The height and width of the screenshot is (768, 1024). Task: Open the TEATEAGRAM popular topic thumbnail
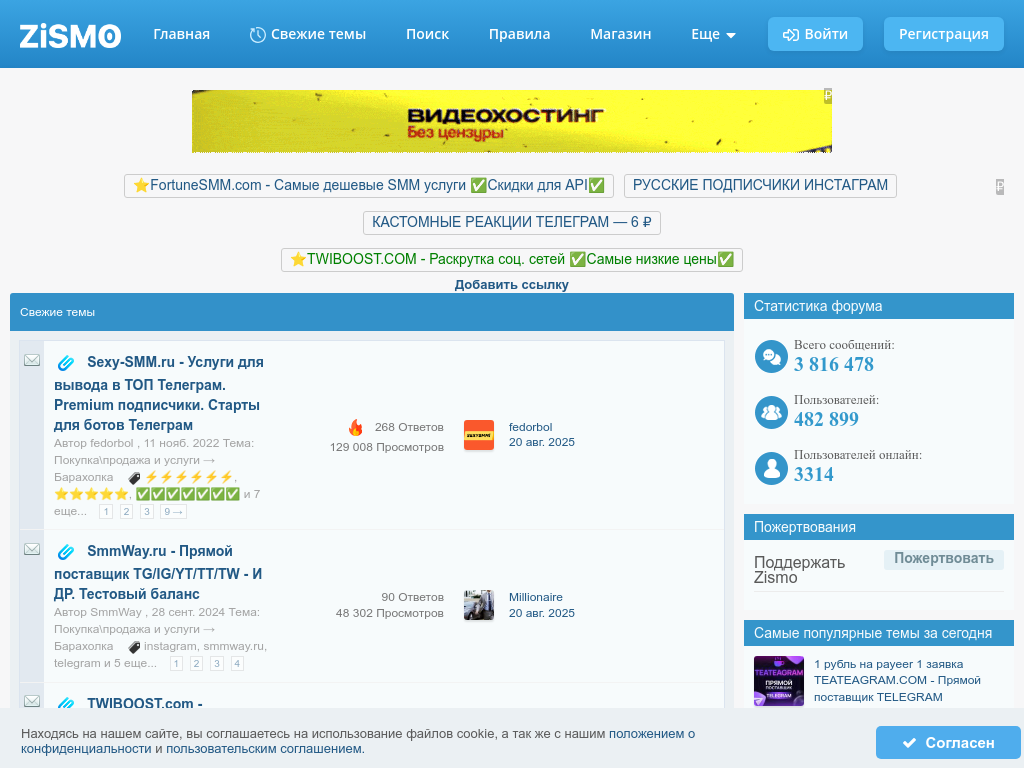pos(779,681)
